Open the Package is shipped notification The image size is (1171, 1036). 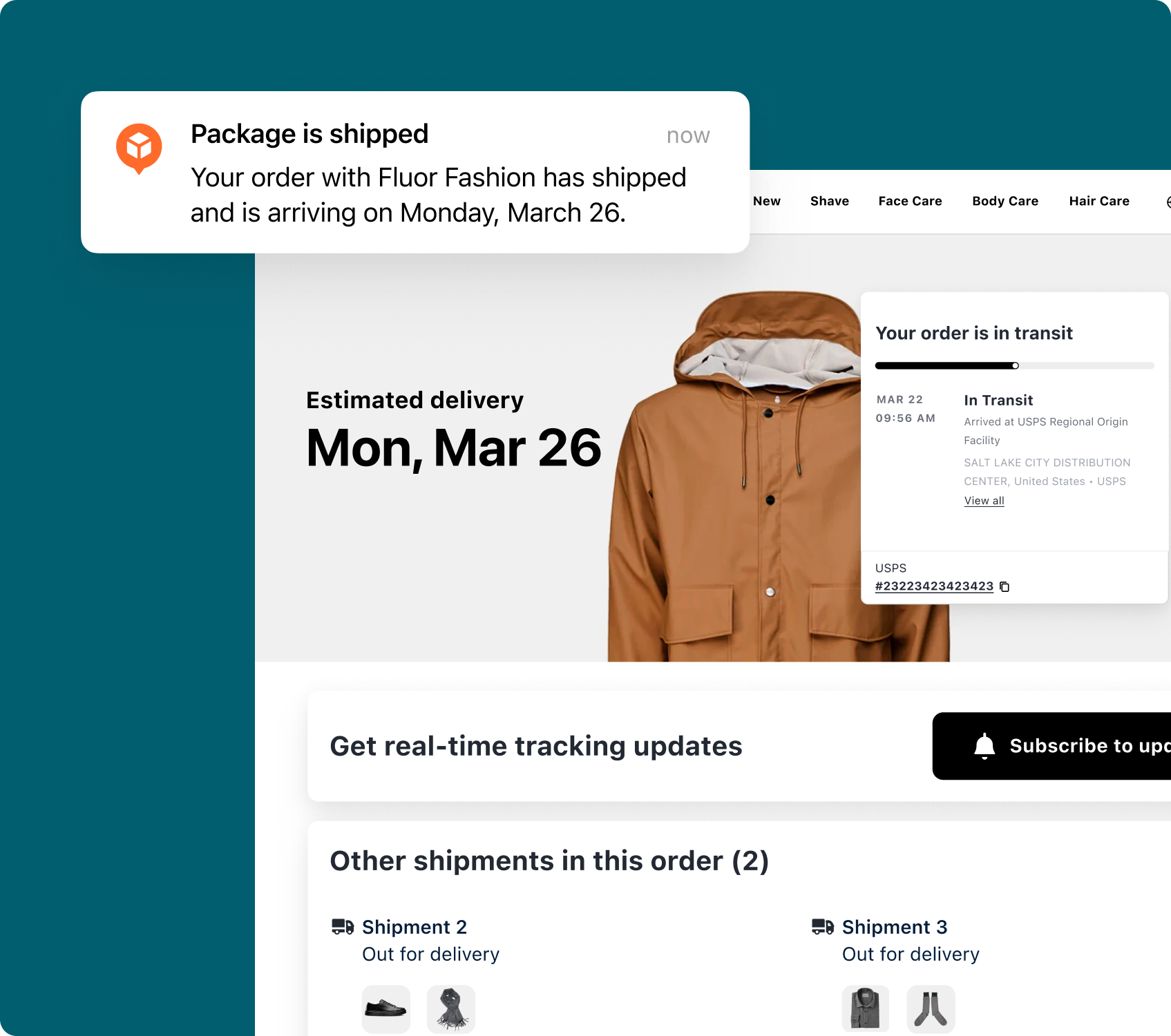tap(415, 172)
